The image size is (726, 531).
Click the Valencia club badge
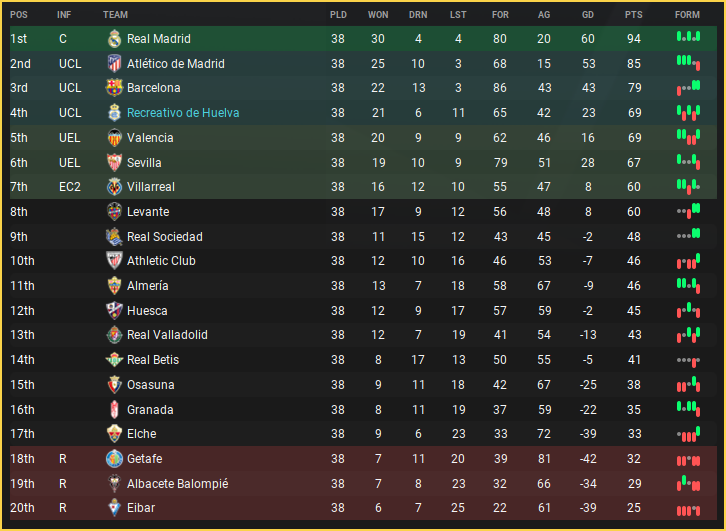tap(114, 138)
